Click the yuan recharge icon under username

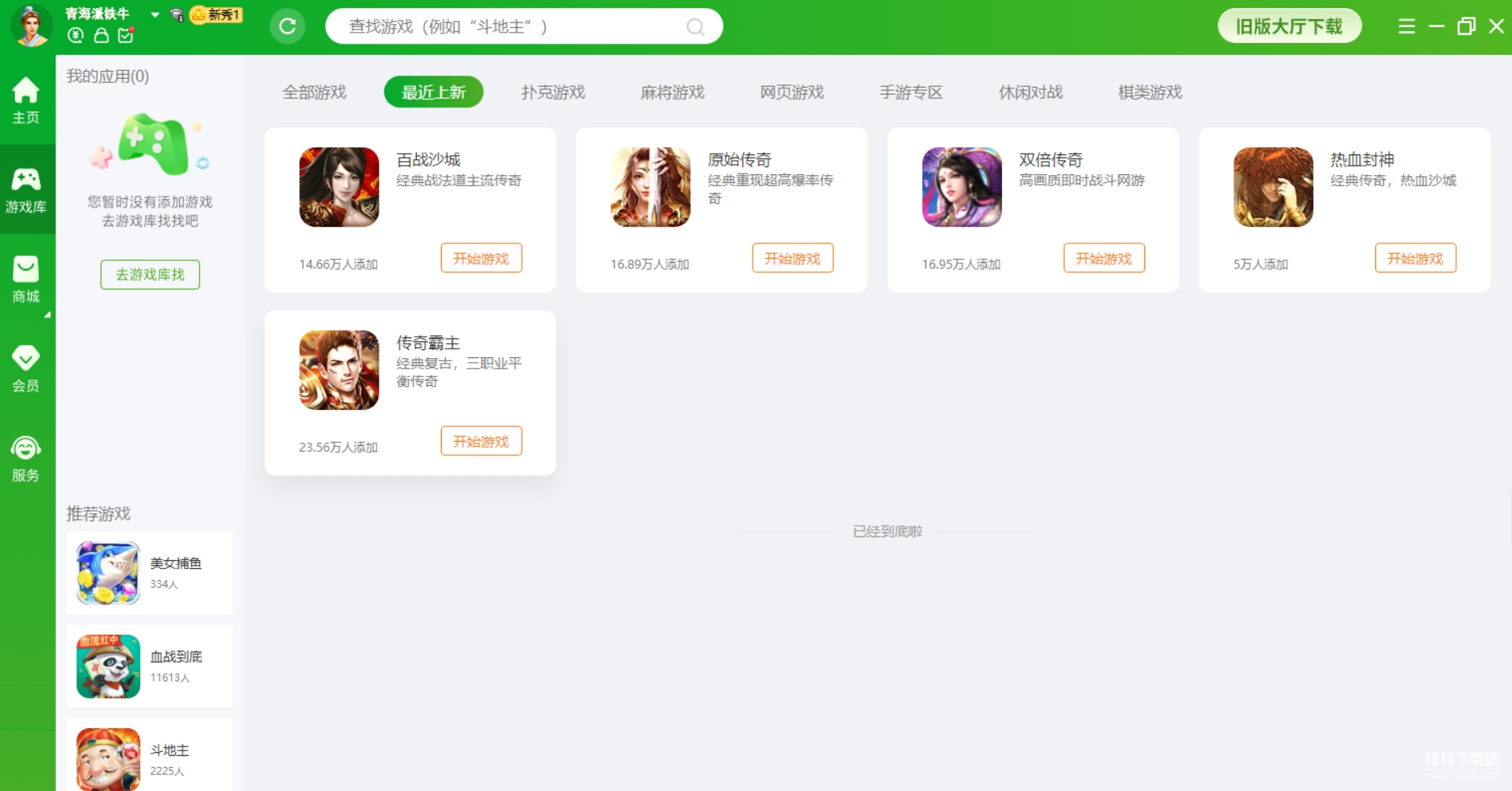[x=76, y=35]
